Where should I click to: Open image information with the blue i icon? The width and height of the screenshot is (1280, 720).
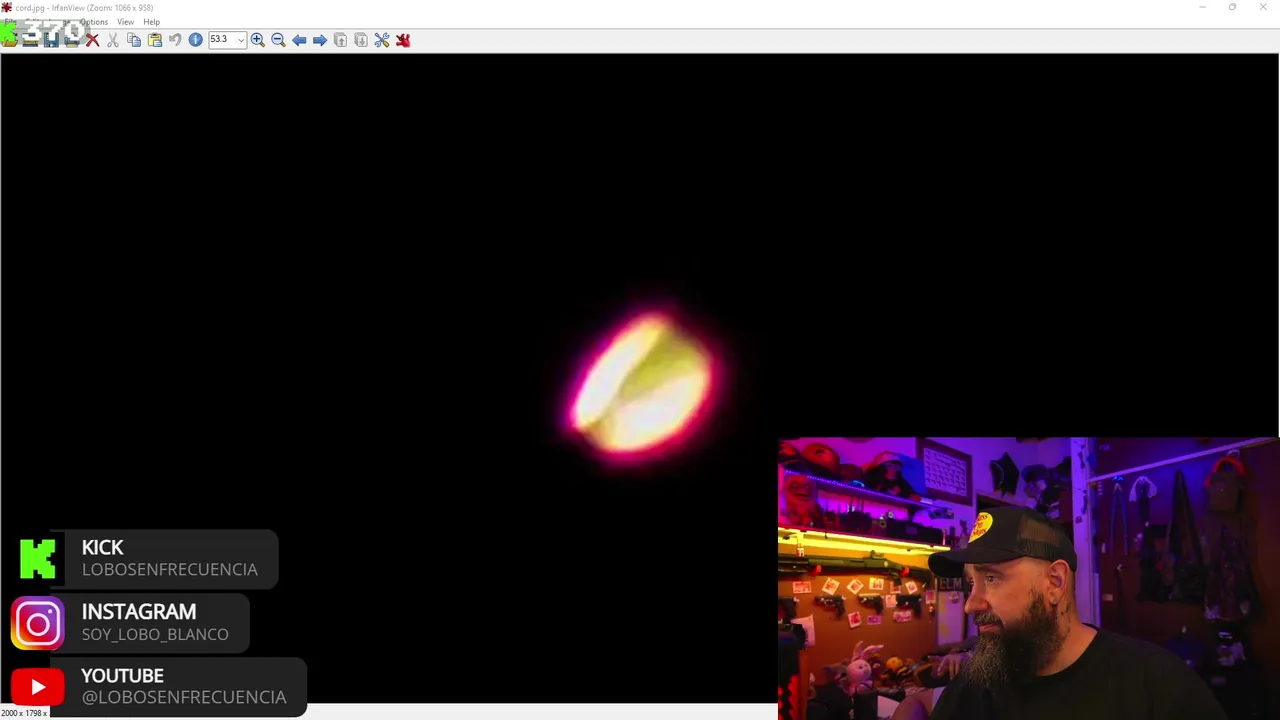195,40
